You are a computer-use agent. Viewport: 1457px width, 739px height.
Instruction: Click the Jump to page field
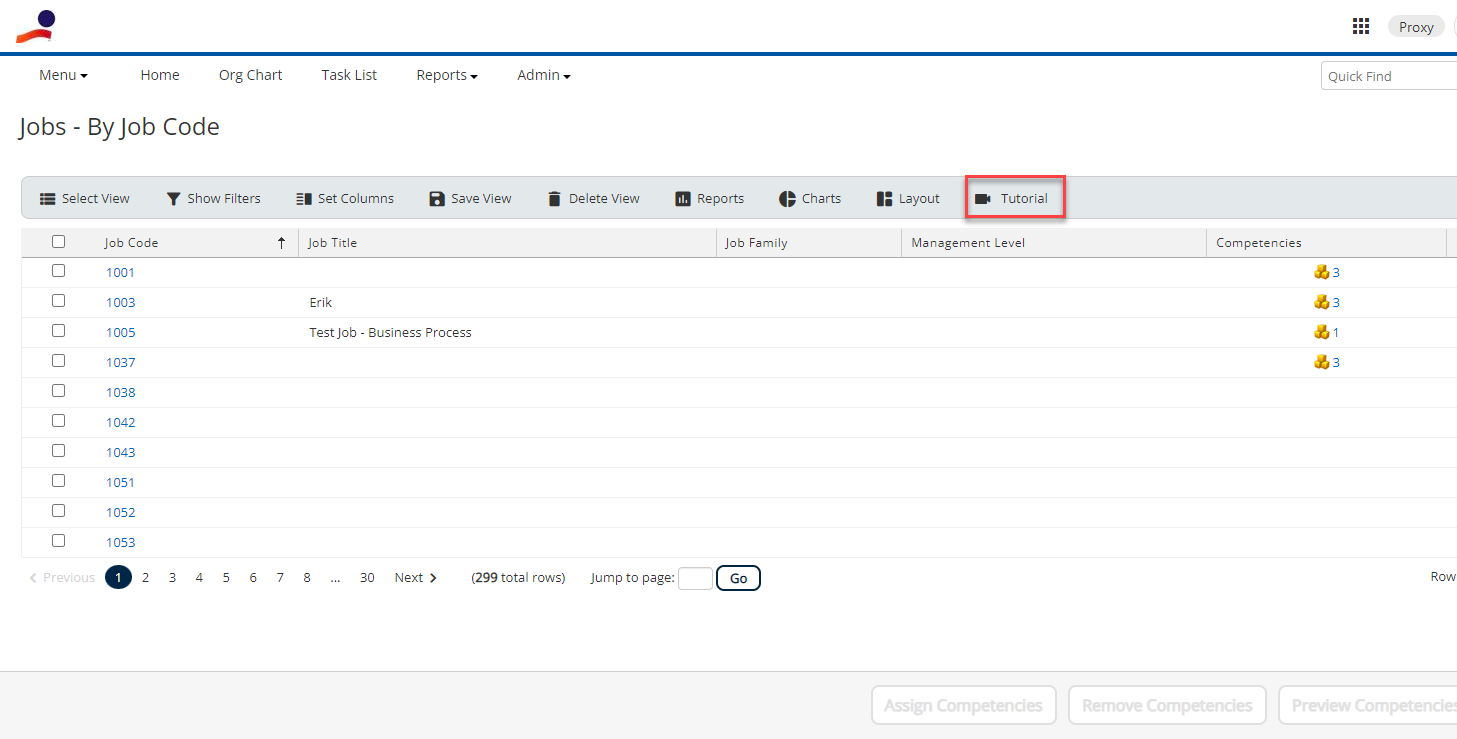point(695,578)
